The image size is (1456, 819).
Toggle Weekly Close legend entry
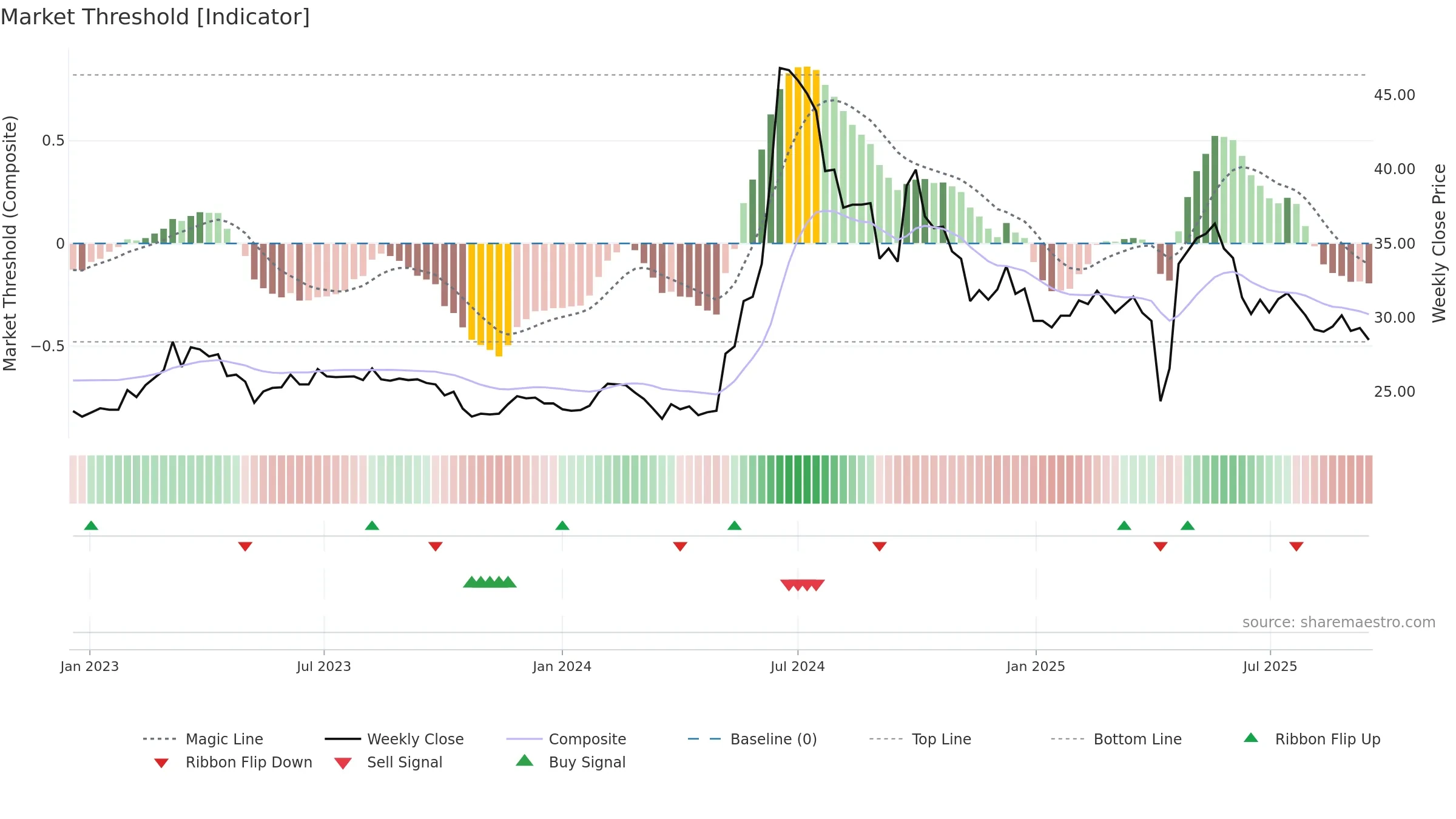pos(394,739)
